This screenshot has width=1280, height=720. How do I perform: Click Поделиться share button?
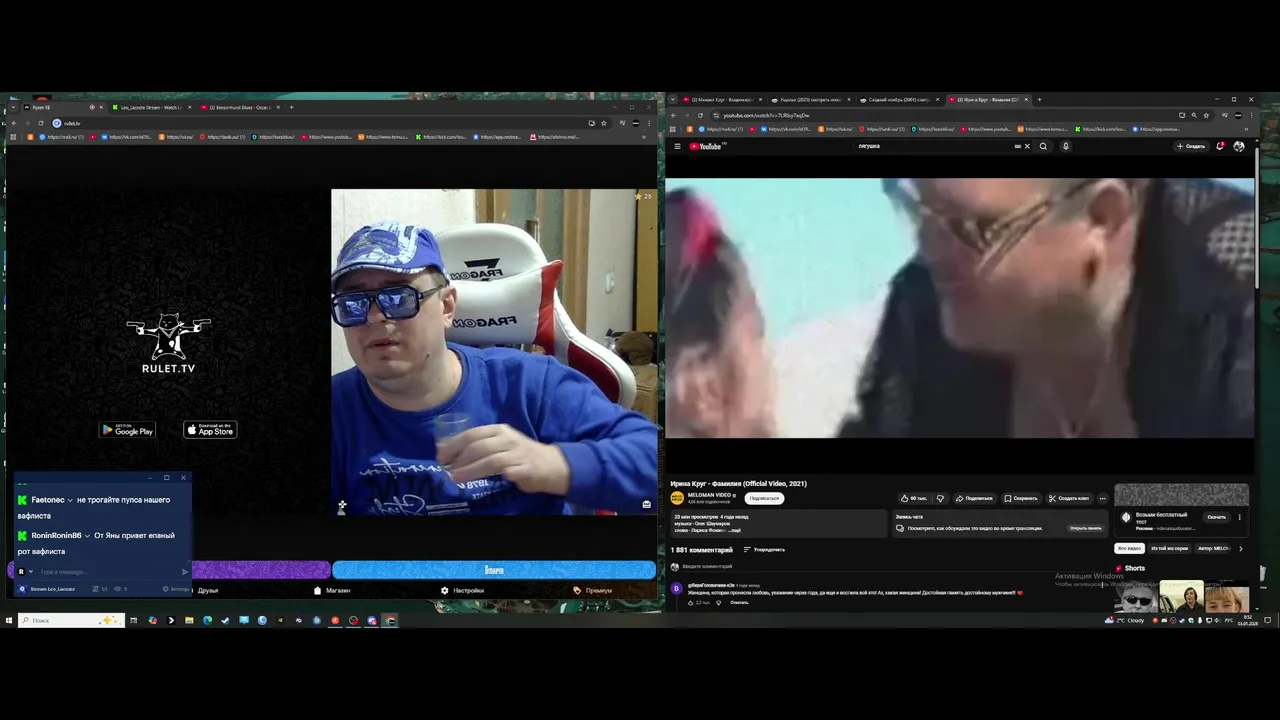coord(974,498)
